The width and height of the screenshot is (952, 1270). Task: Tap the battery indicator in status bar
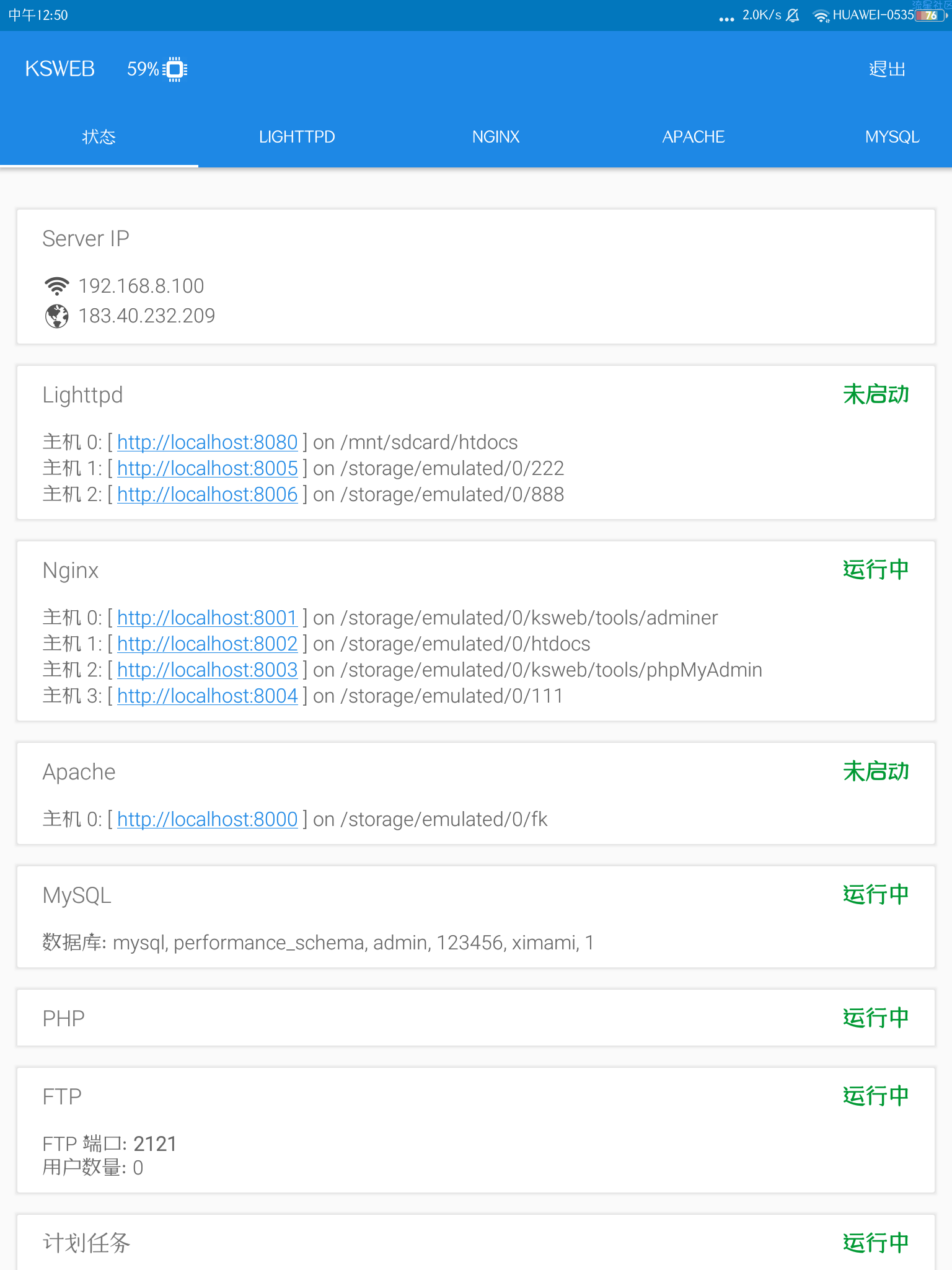pos(930,16)
